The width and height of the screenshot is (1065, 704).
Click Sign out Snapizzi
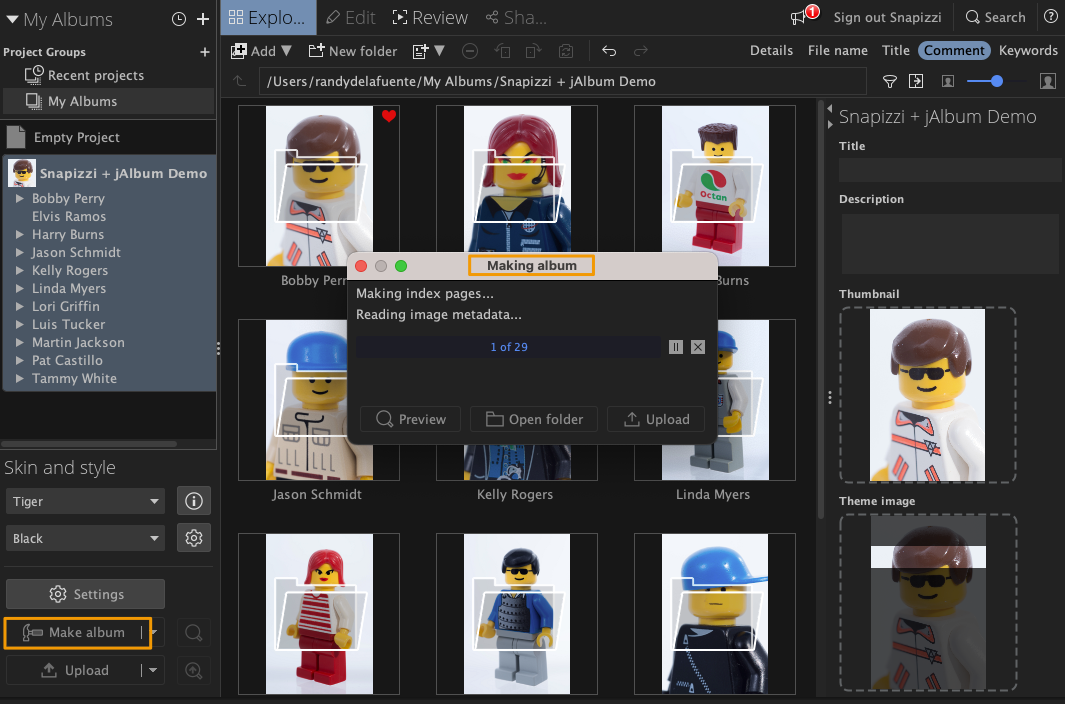(887, 18)
